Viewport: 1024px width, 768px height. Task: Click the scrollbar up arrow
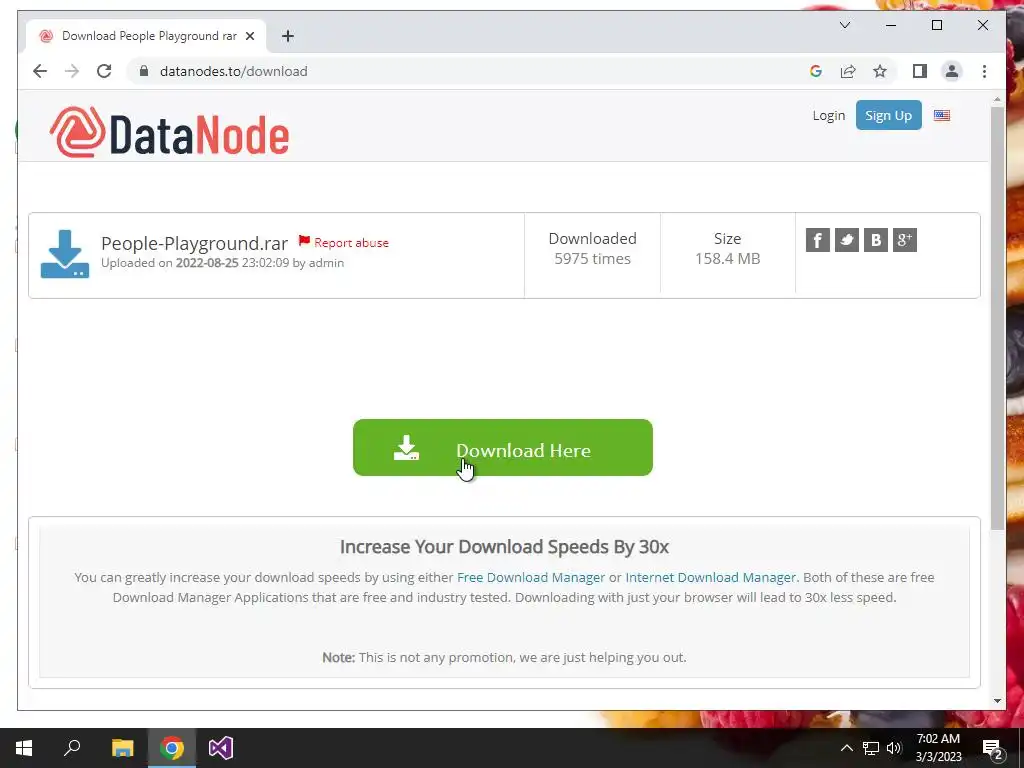point(997,99)
